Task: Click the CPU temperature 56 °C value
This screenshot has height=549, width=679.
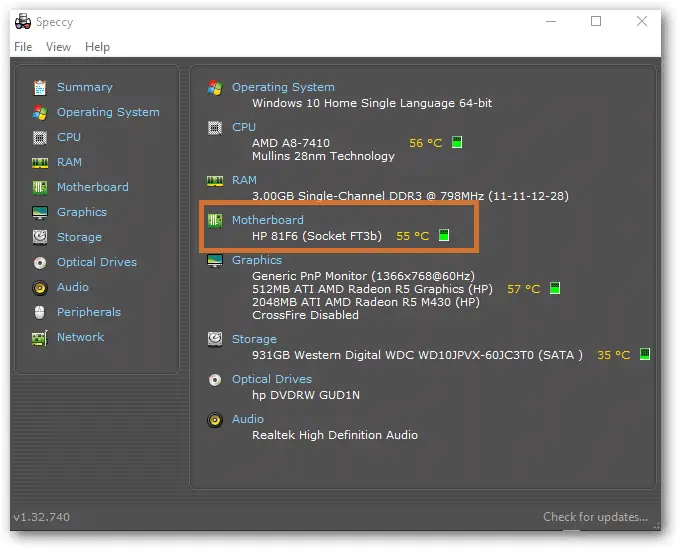Action: pos(426,143)
